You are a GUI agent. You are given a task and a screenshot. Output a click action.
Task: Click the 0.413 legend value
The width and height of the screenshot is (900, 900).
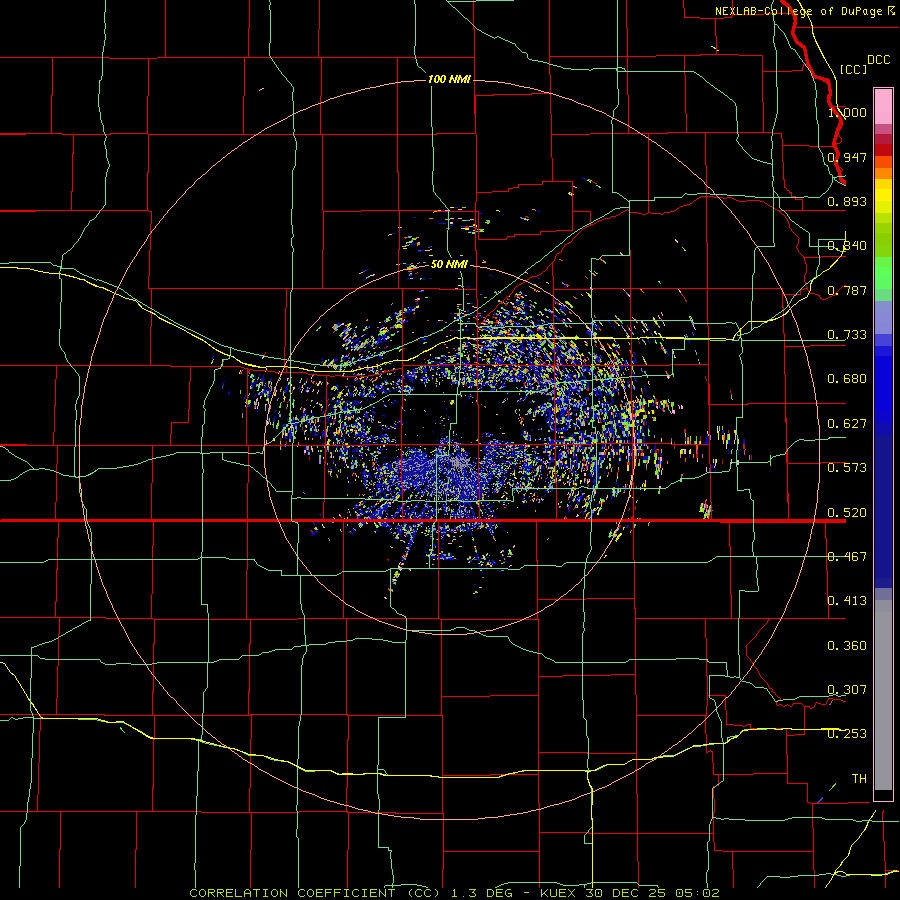tap(847, 601)
